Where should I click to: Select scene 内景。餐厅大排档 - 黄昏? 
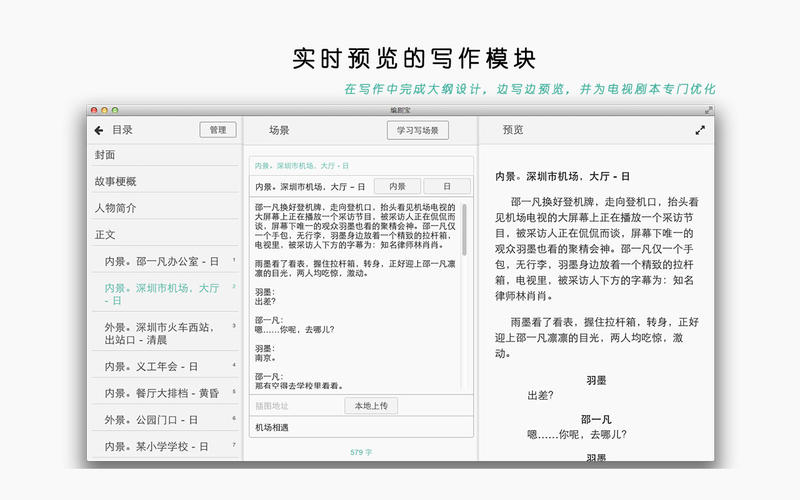(x=164, y=393)
